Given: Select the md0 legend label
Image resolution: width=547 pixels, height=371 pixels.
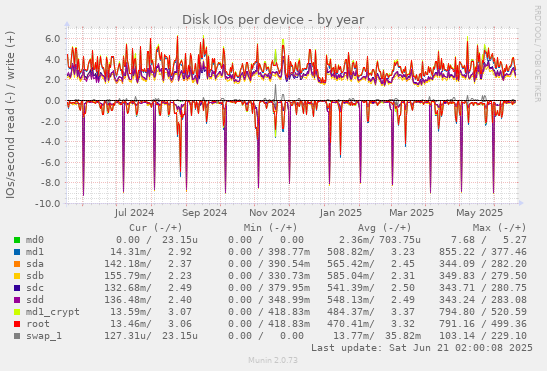Looking at the screenshot, I should coord(35,240).
